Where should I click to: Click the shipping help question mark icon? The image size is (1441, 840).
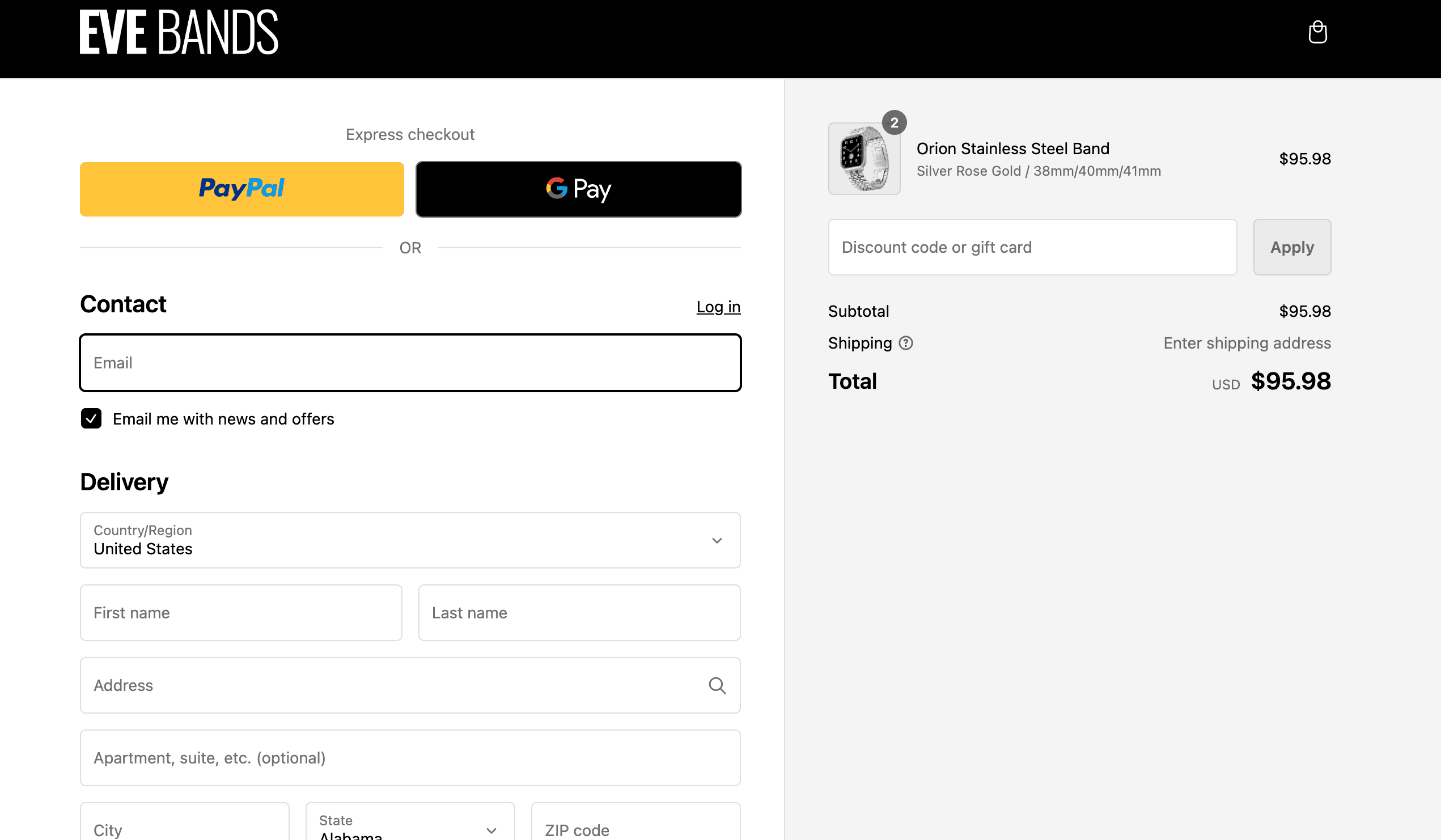906,343
